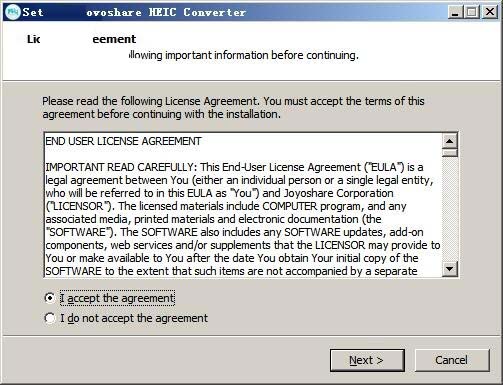Minimize the setup window
Viewport: 503px width, 385px height.
click(455, 12)
